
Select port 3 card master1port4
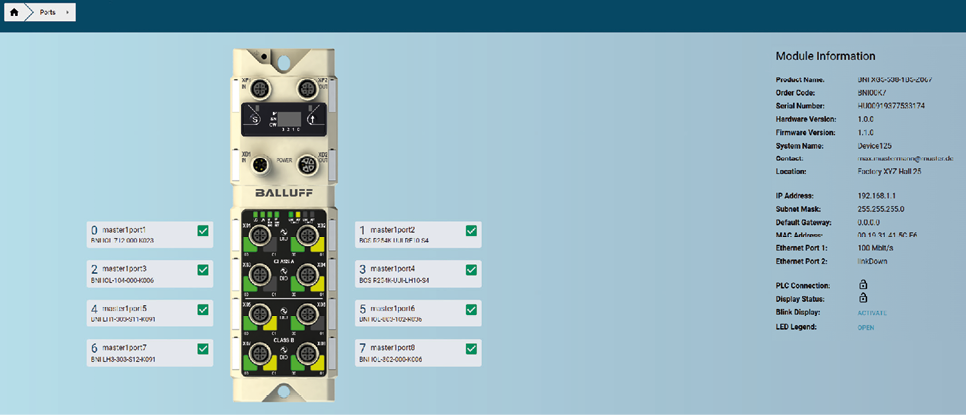[410, 273]
